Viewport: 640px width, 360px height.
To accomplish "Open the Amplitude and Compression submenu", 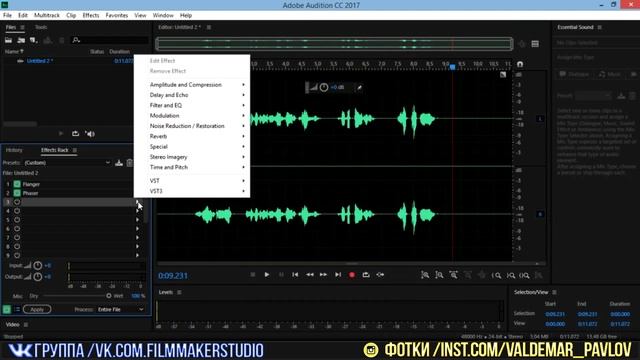I will 192,84.
